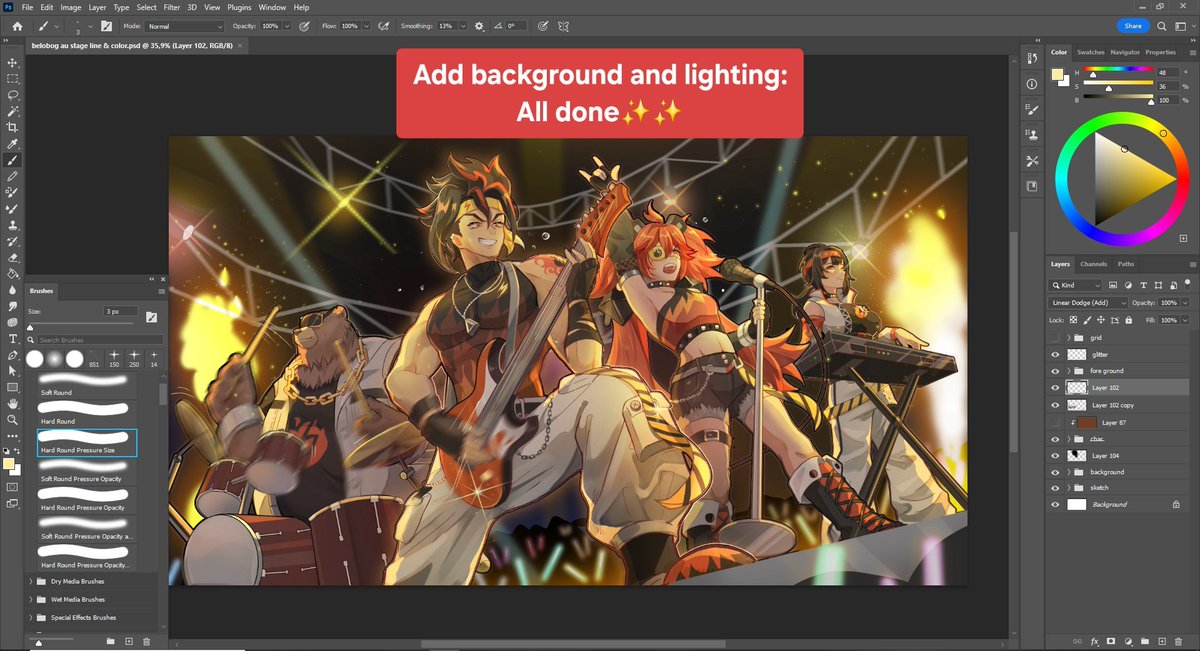Click the Share button
Screen dimensions: 1200x651
pos(1133,26)
